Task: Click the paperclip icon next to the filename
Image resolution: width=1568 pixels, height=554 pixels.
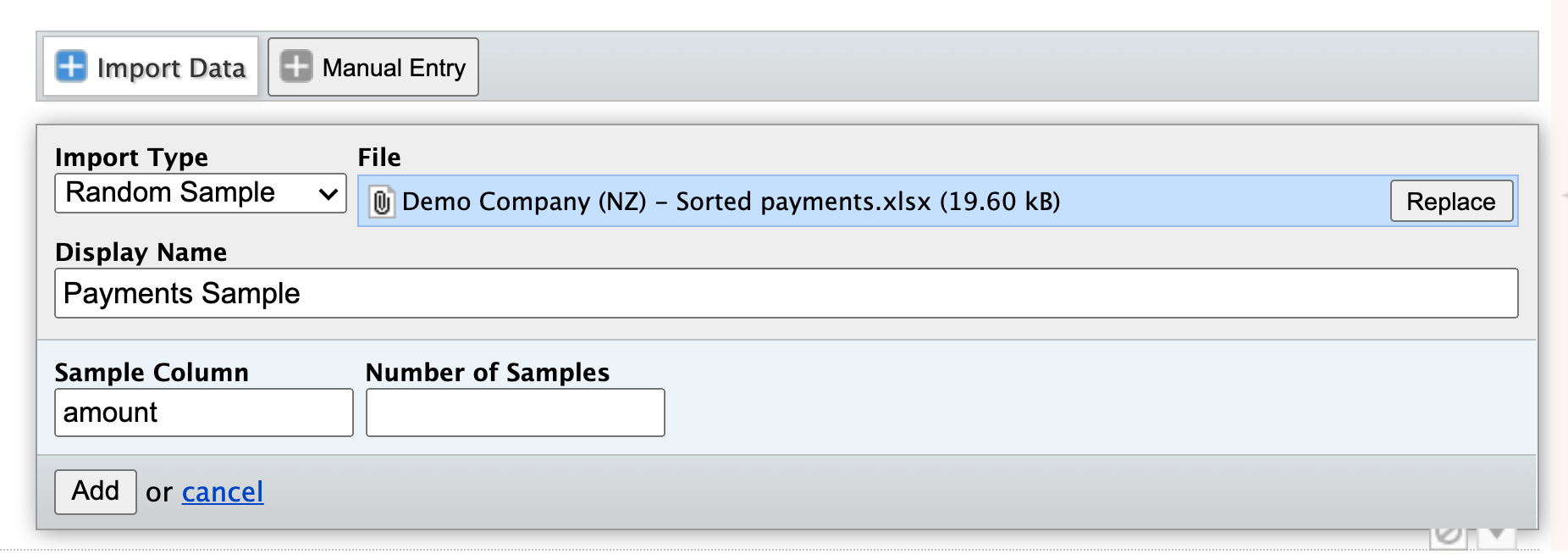Action: pyautogui.click(x=381, y=202)
